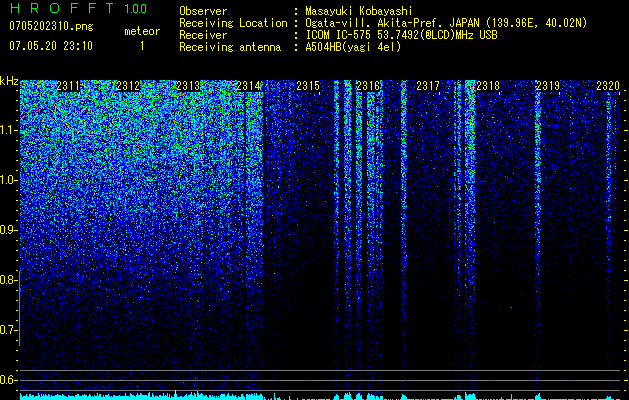This screenshot has width=629, height=400.
Task: Click the 0.7 frequency axis label
Action: pyautogui.click(x=7, y=330)
